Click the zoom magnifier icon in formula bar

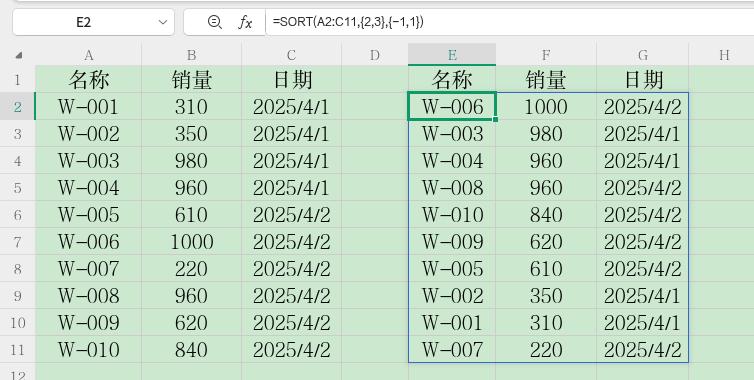tap(214, 22)
